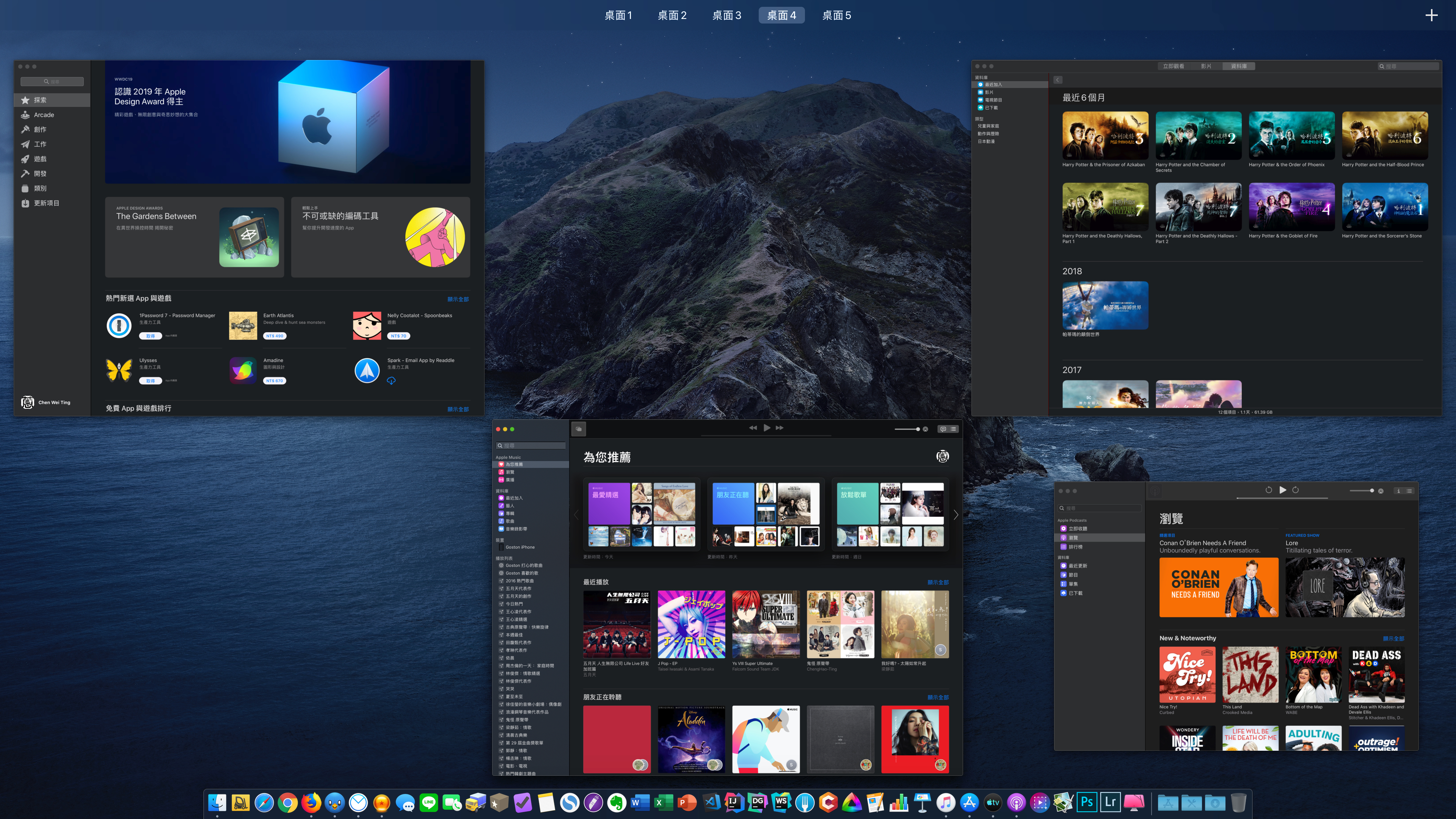Toggle episode info button in Podcasts toolbar
Image resolution: width=1456 pixels, height=819 pixels.
tap(1398, 491)
